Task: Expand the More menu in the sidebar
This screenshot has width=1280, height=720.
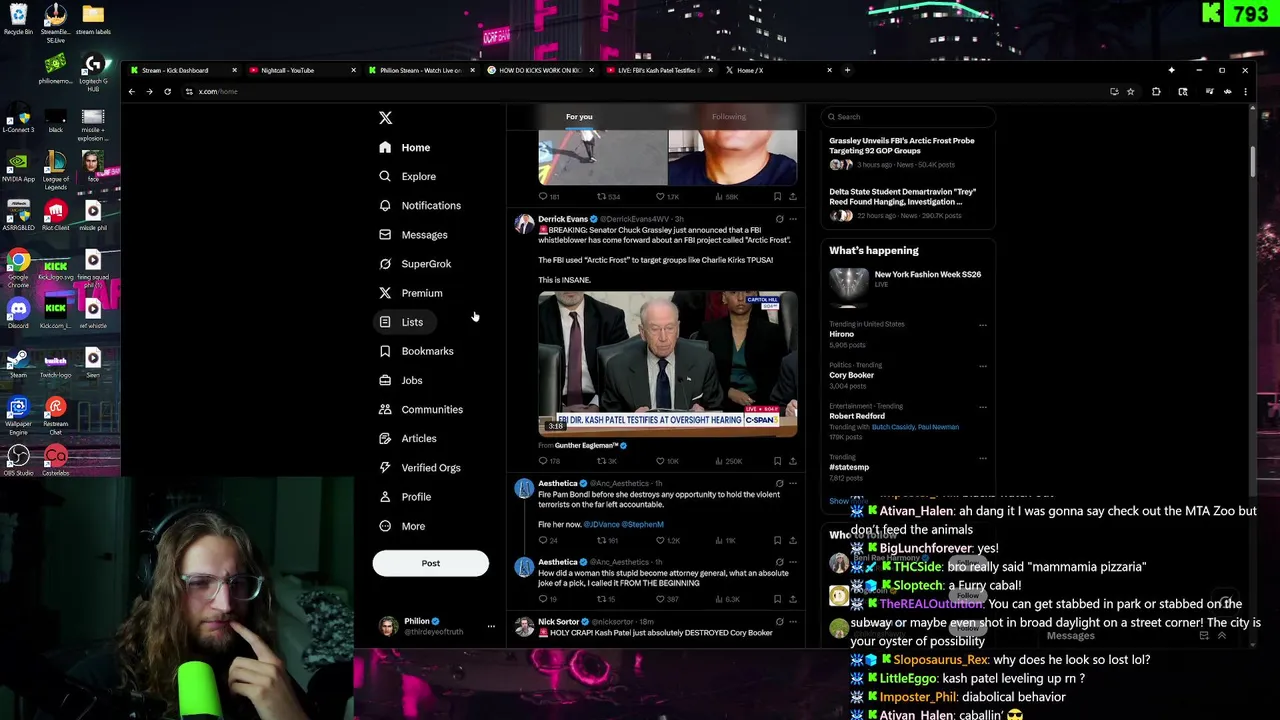Action: pos(402,526)
